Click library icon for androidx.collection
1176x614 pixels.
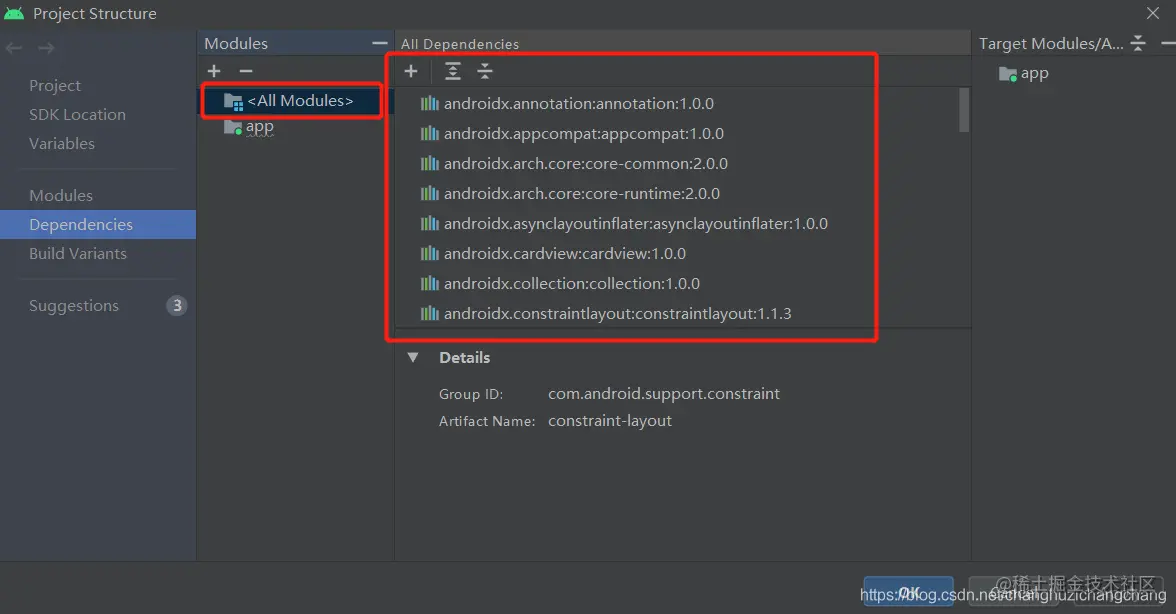[430, 283]
